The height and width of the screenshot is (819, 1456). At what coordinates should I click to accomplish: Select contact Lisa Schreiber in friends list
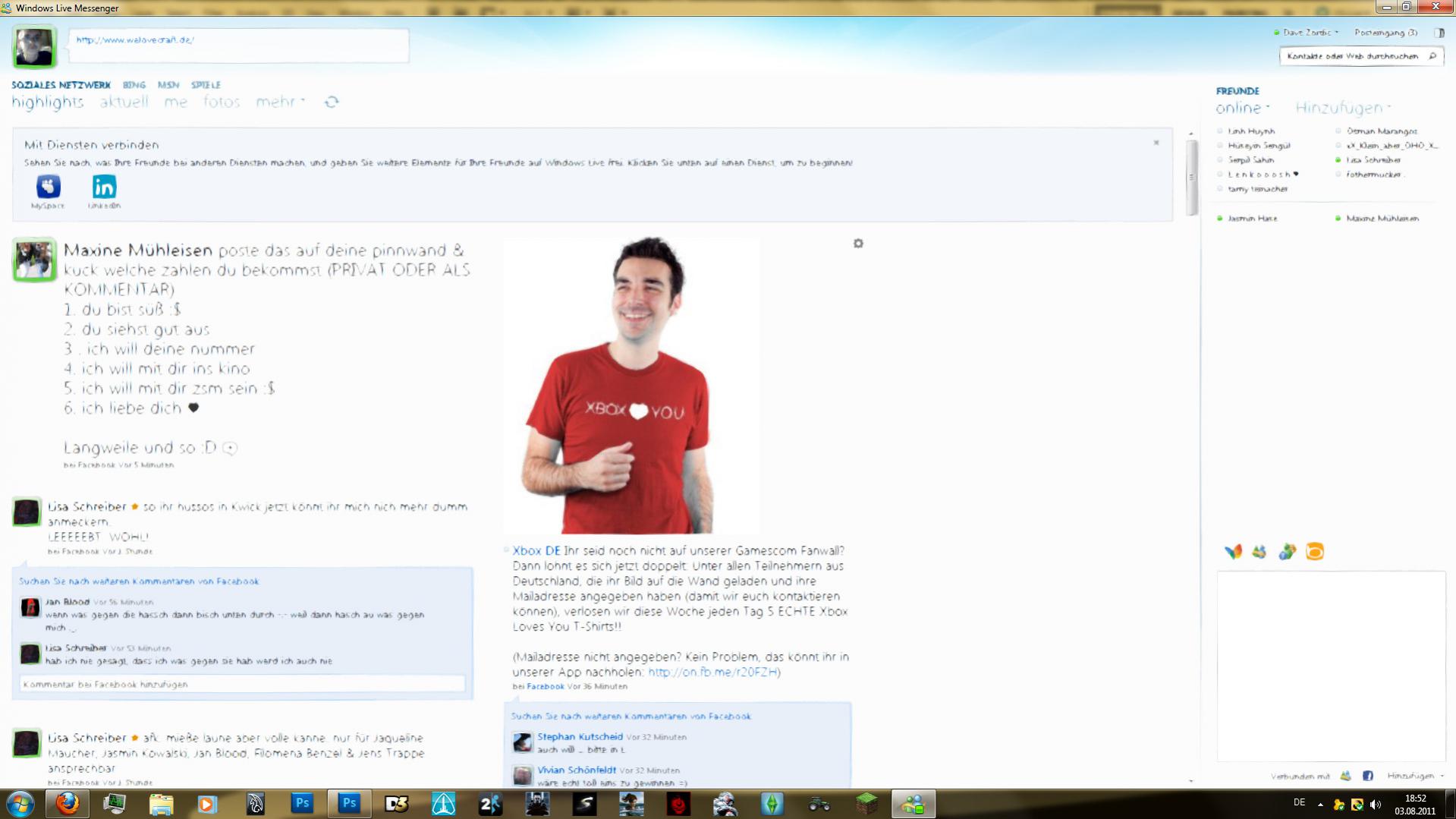pos(1373,160)
